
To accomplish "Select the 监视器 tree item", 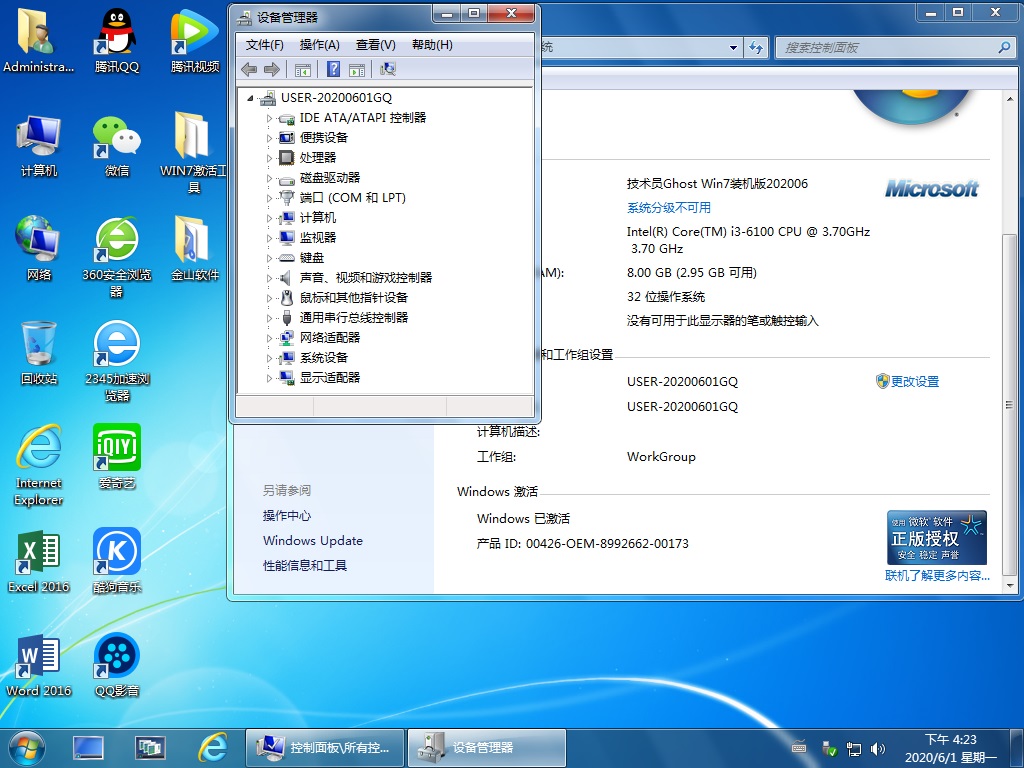I will [317, 238].
